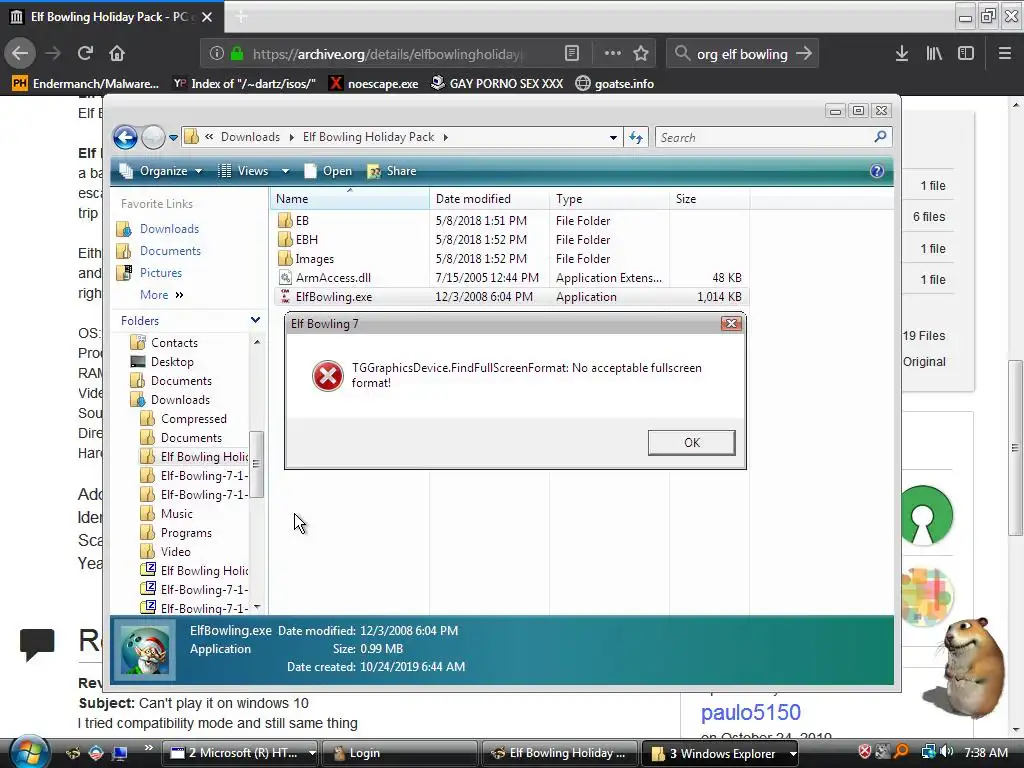Click the Explorer Search field
Screen dimensions: 1024x768
click(x=764, y=138)
